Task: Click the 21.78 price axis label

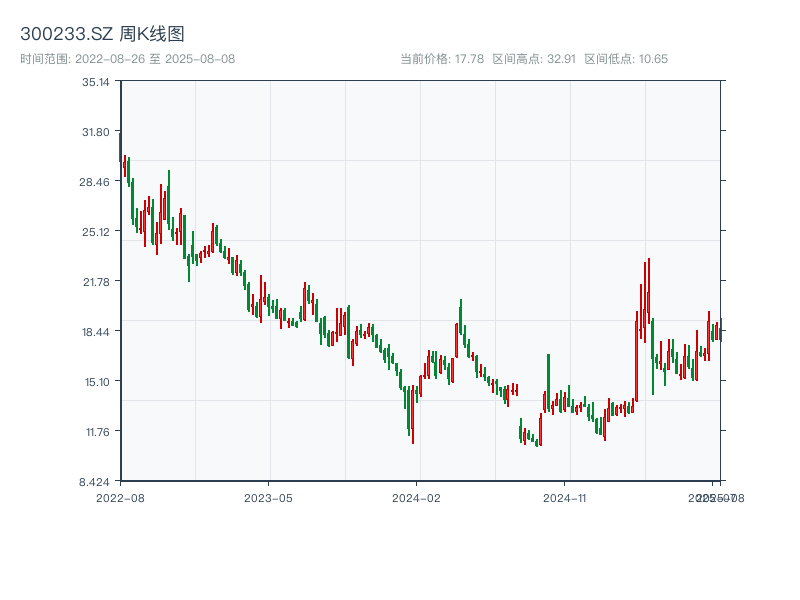Action: tap(96, 282)
